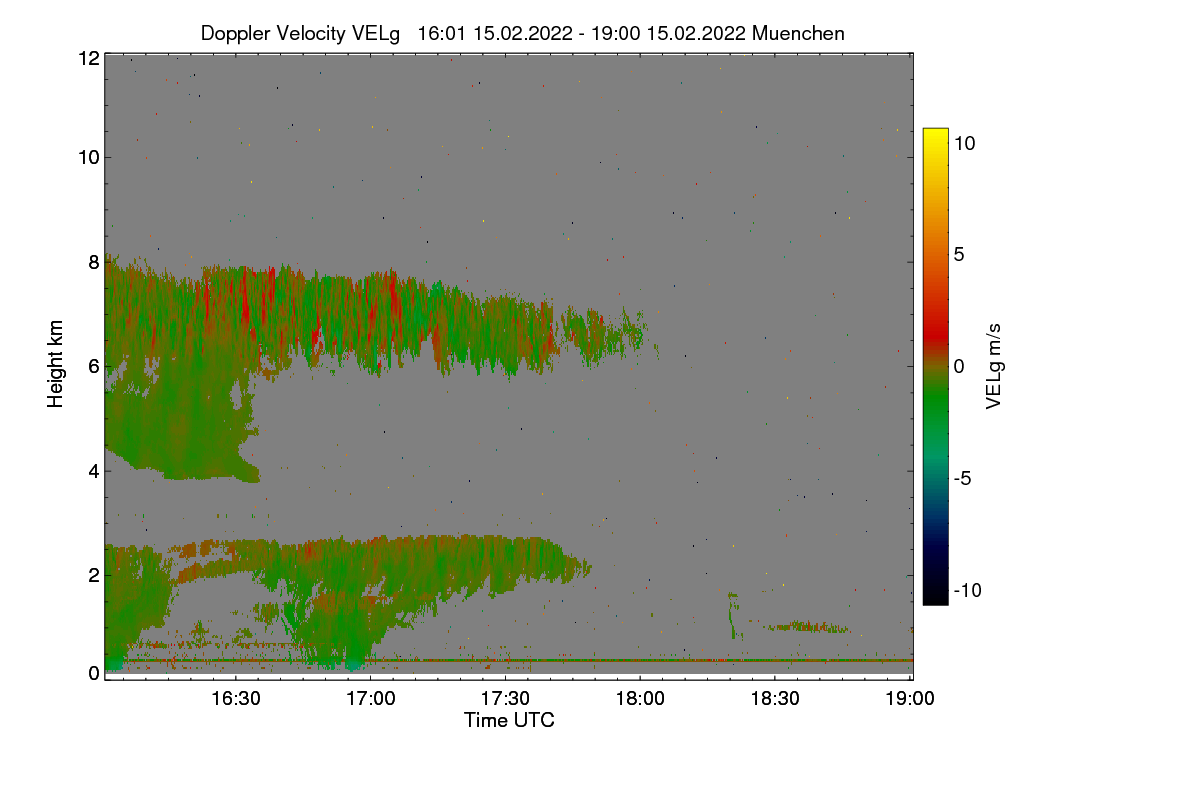This screenshot has width=1200, height=800.
Task: Click the 'Time UTC' x-axis label
Action: click(x=509, y=720)
